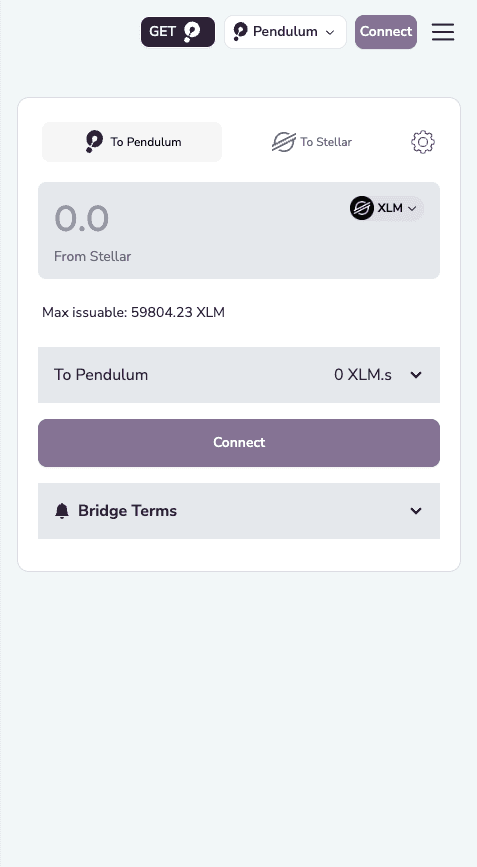Click the wide purple Connect button
477x867 pixels.
(239, 443)
